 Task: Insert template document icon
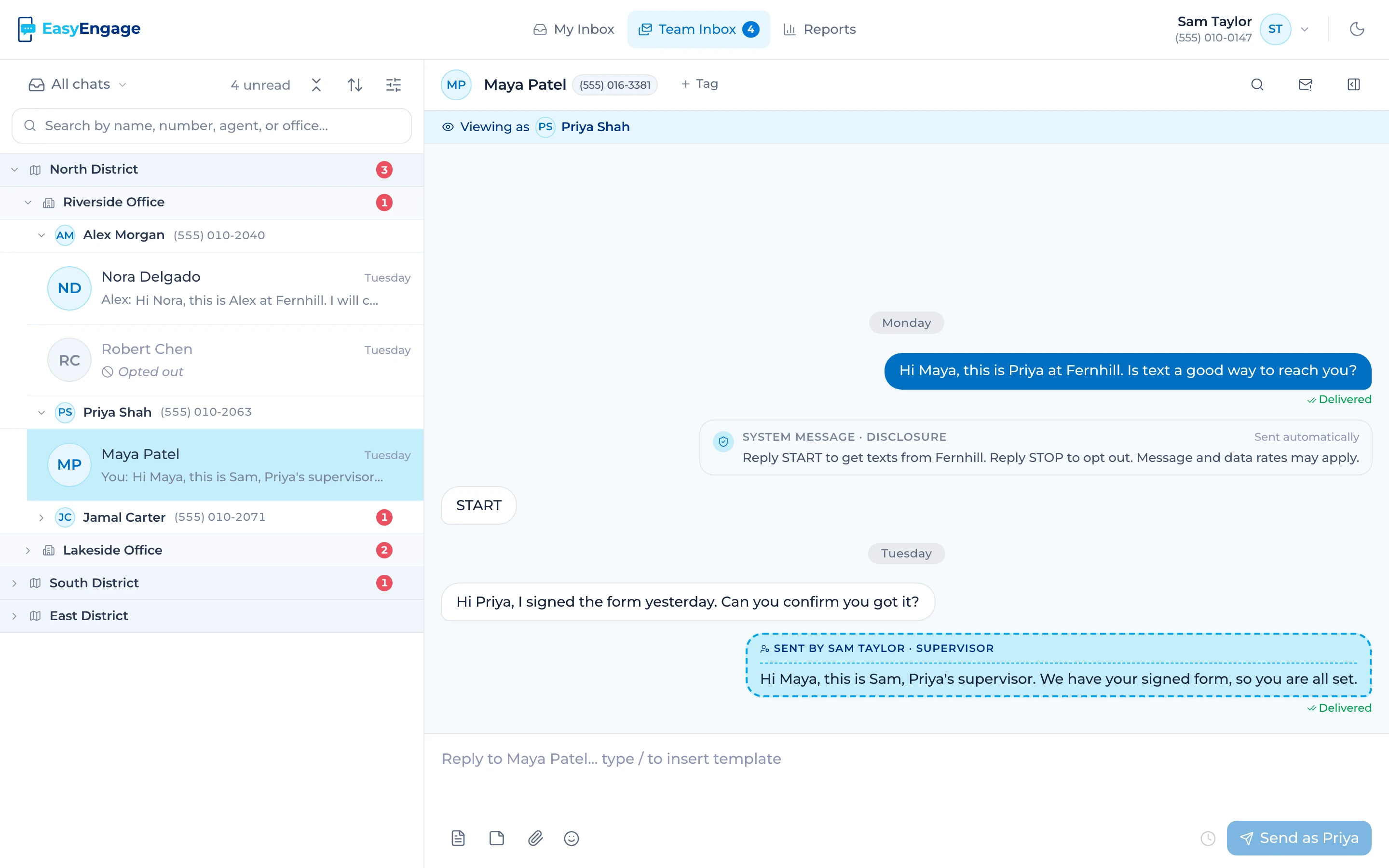coord(458,838)
